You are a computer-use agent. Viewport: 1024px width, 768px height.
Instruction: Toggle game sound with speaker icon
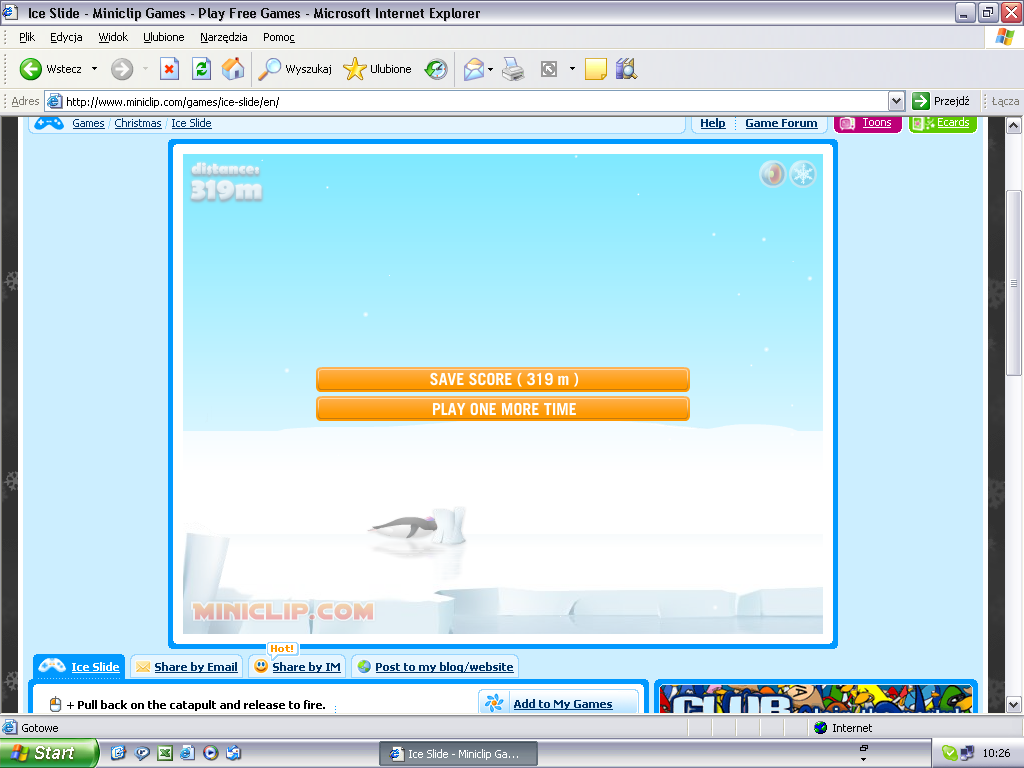coord(773,174)
